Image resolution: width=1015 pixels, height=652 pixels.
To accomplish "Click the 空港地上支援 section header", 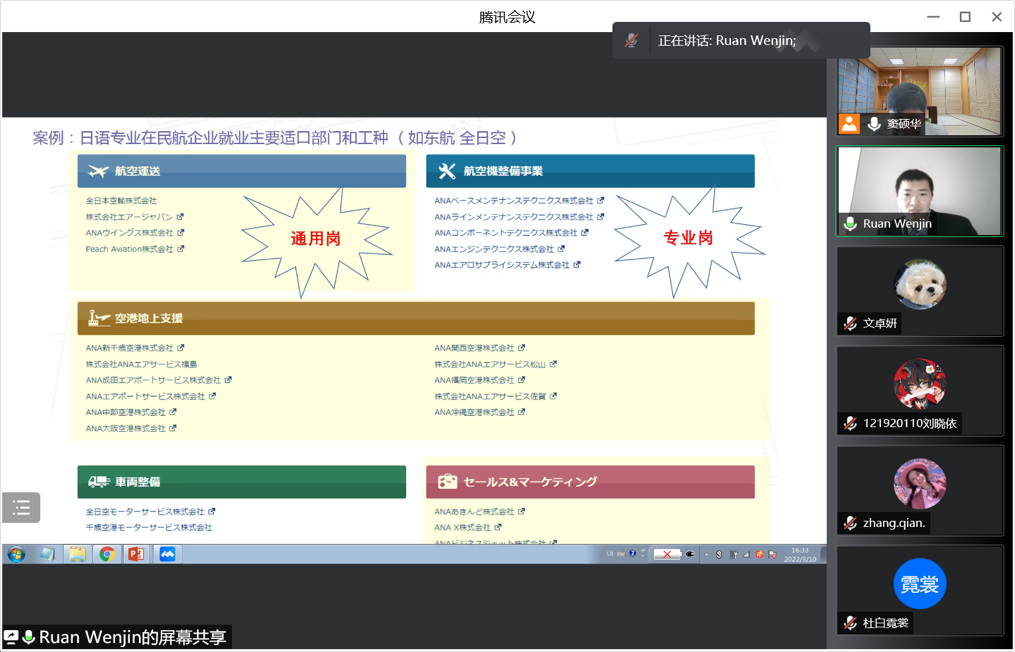I will (416, 319).
